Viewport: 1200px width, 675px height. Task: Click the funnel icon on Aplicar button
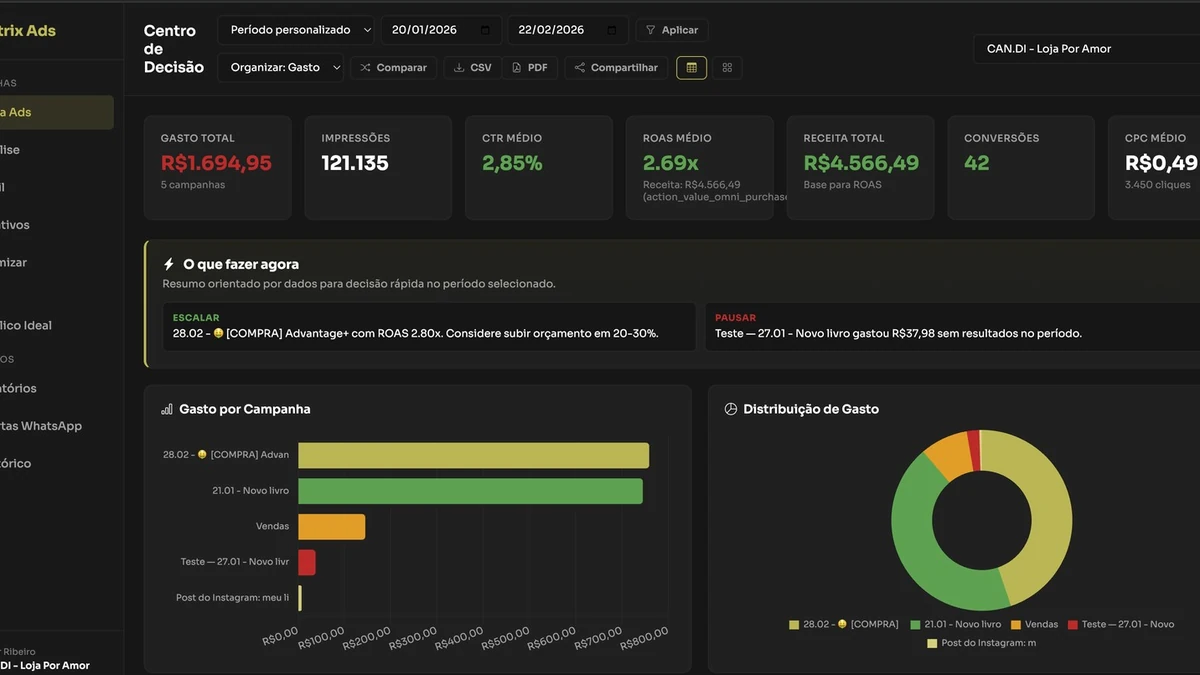tap(651, 30)
